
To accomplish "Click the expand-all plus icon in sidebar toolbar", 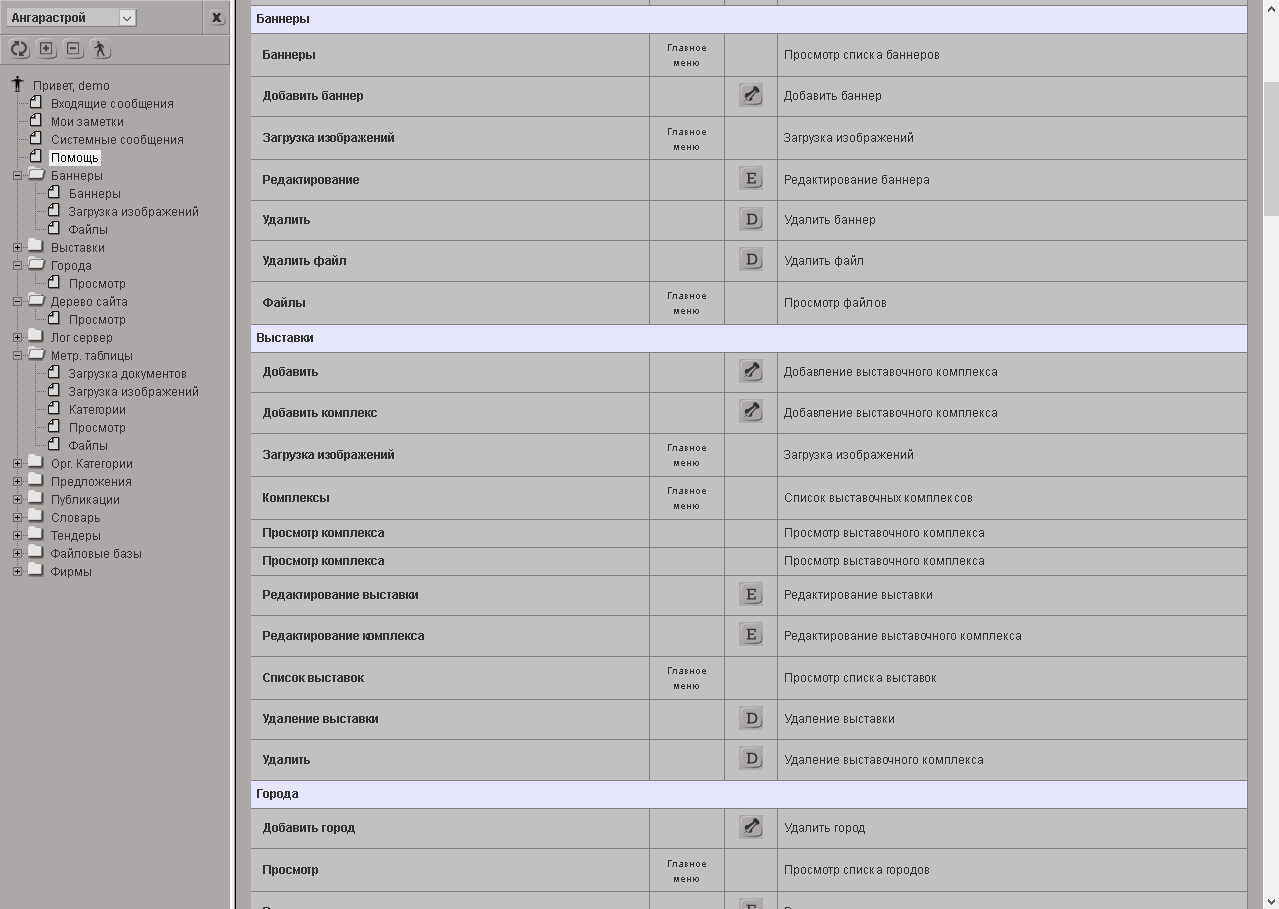I will click(x=46, y=49).
